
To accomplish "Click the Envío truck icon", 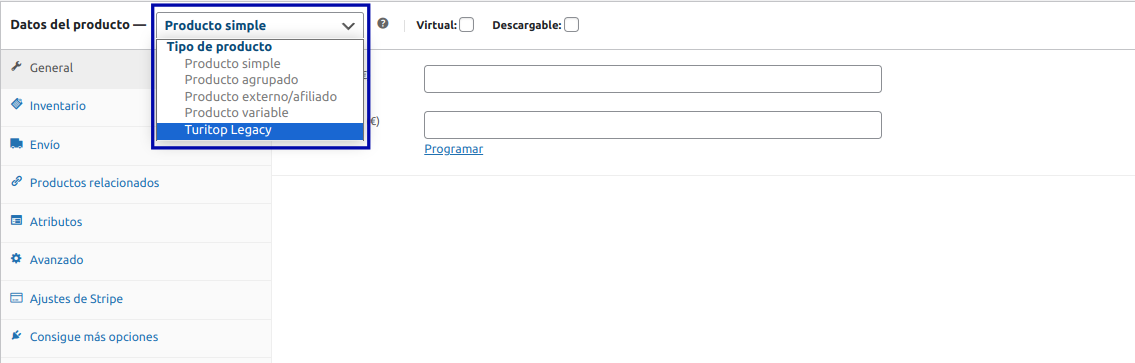I will coord(17,143).
